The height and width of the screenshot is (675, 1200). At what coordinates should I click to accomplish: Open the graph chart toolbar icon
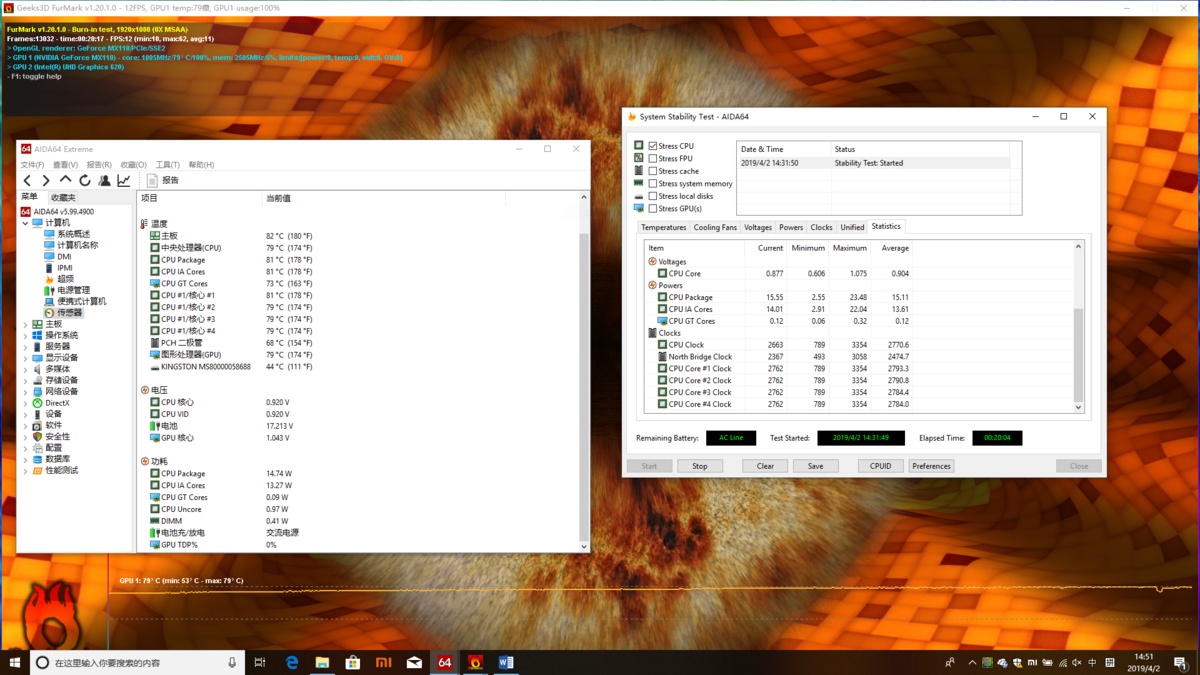[124, 181]
